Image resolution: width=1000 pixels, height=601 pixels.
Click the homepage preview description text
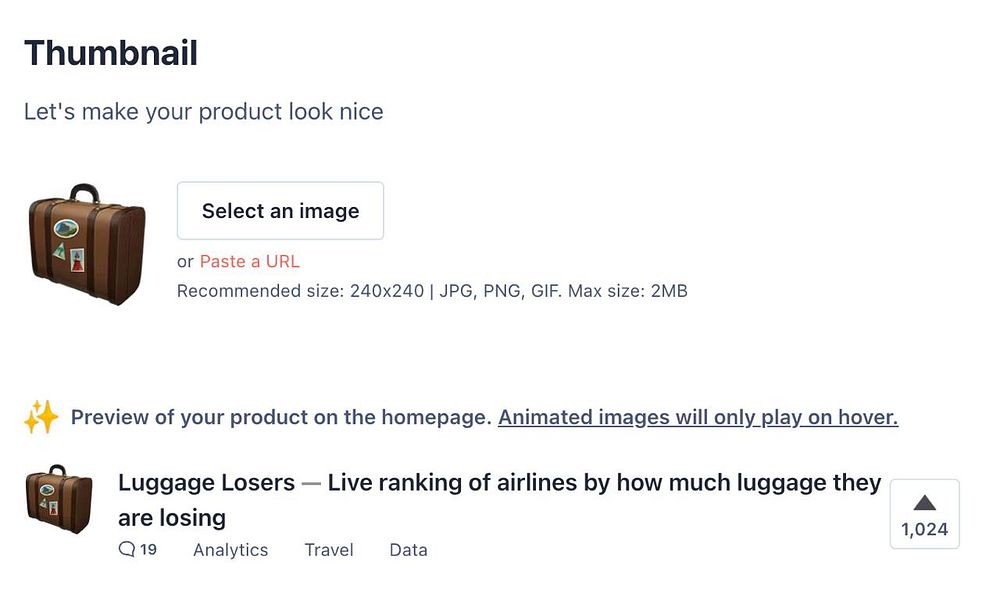(281, 417)
